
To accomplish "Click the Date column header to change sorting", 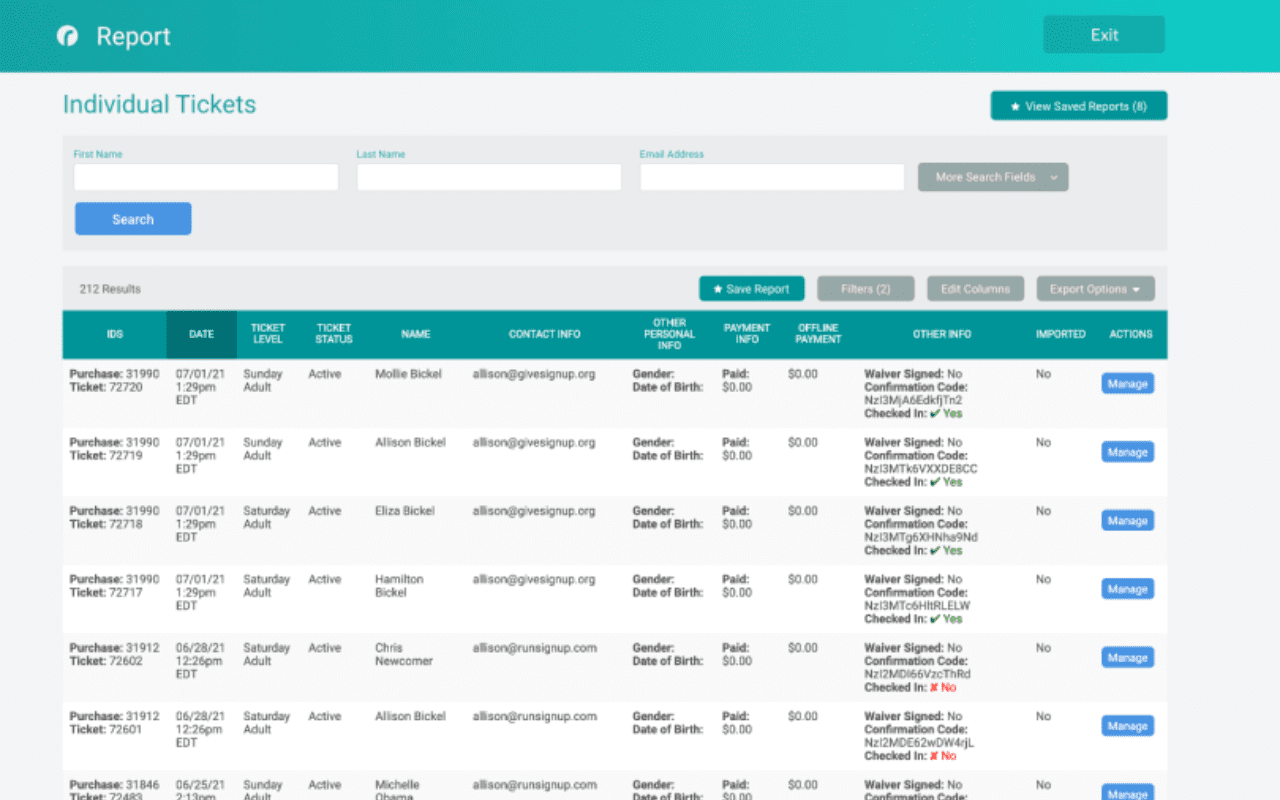I will pyautogui.click(x=200, y=333).
